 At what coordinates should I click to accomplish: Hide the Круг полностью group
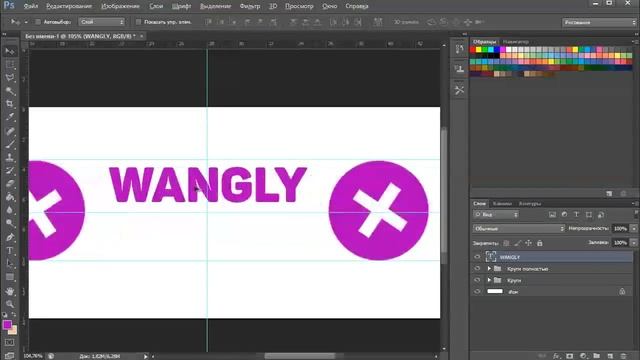(x=477, y=269)
